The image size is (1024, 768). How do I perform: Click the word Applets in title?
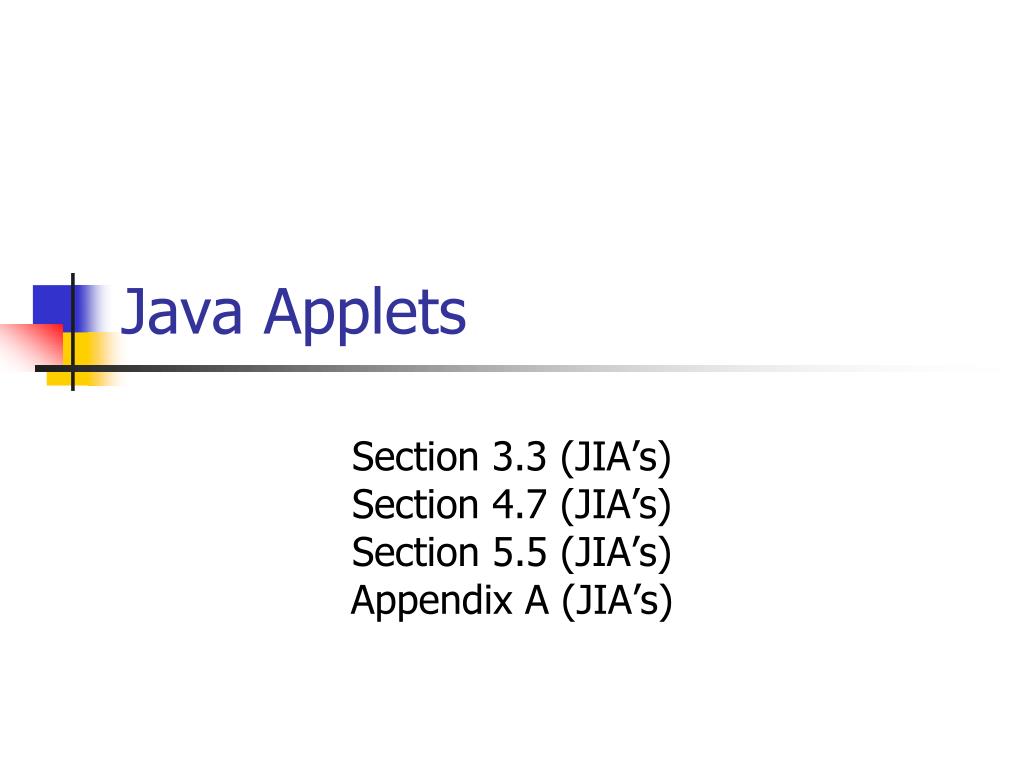pos(364,313)
